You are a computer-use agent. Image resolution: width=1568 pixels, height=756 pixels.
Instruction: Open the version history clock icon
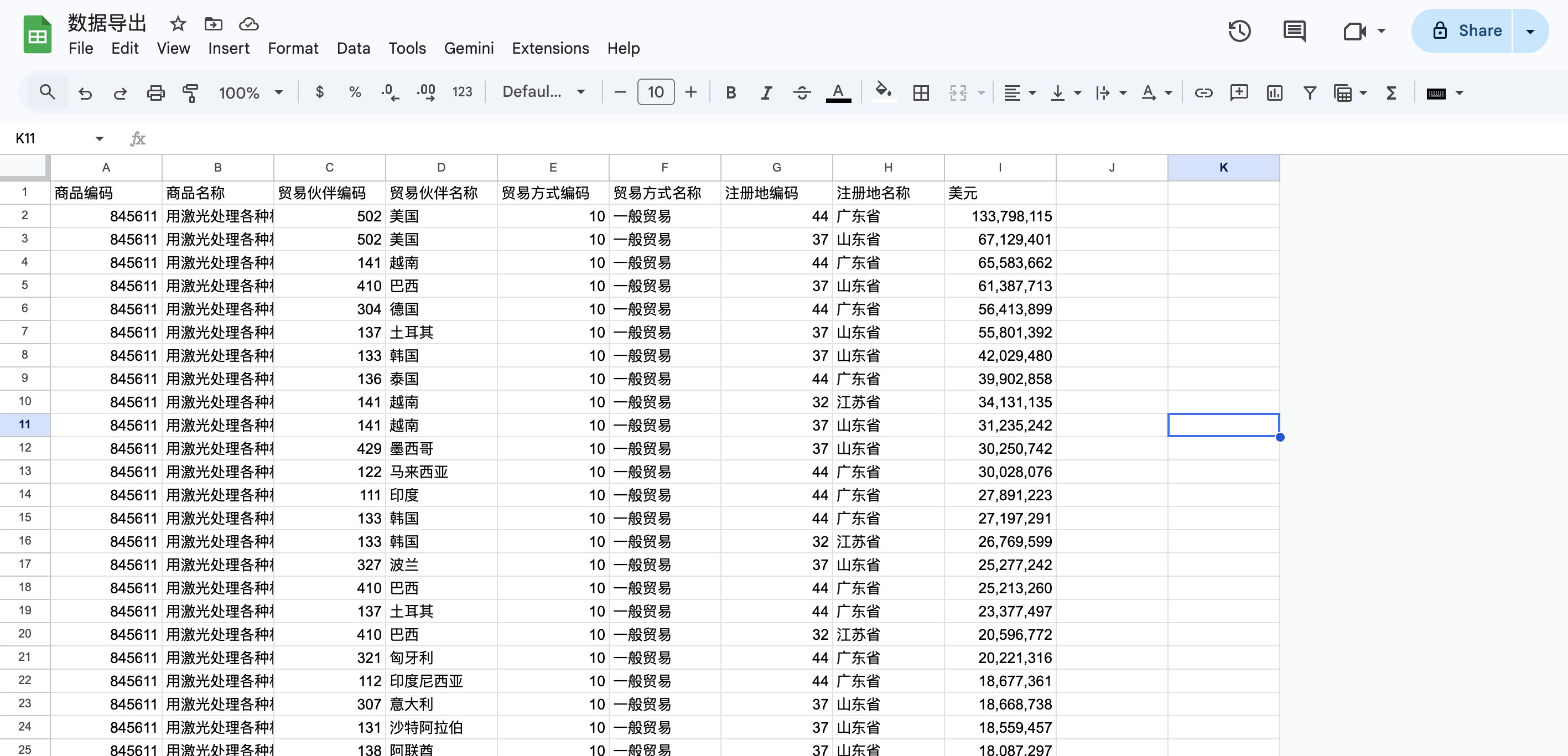1239,31
